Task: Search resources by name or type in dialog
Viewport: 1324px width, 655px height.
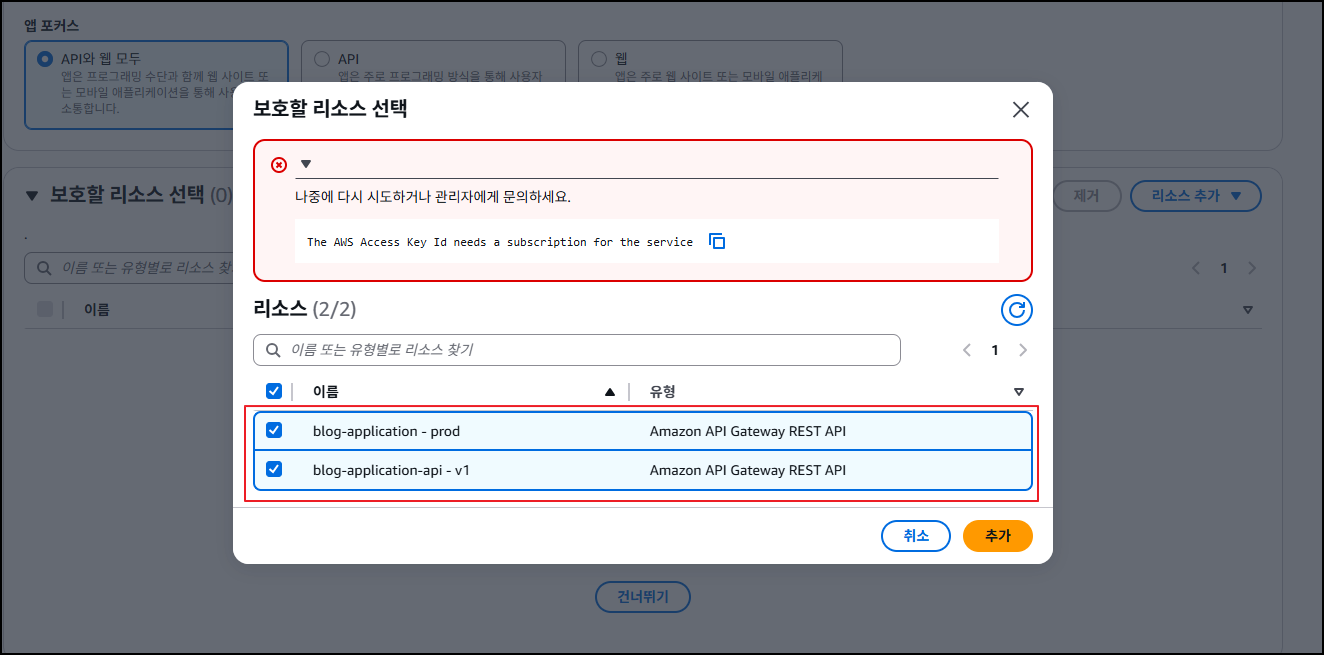Action: click(x=577, y=350)
